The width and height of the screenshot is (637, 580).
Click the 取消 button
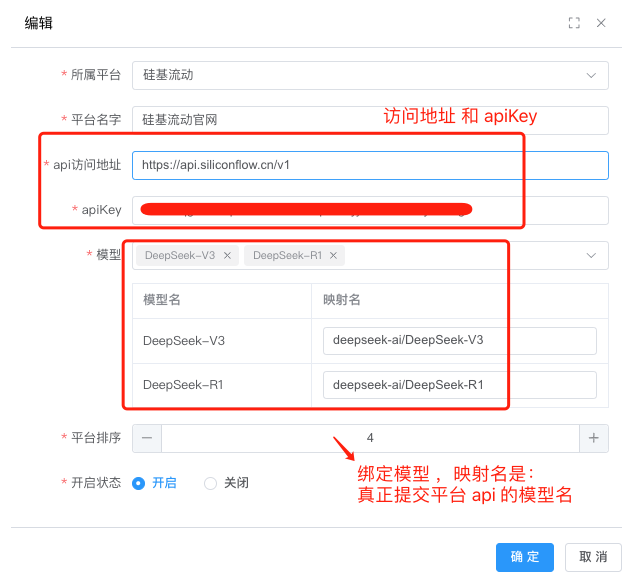click(593, 557)
